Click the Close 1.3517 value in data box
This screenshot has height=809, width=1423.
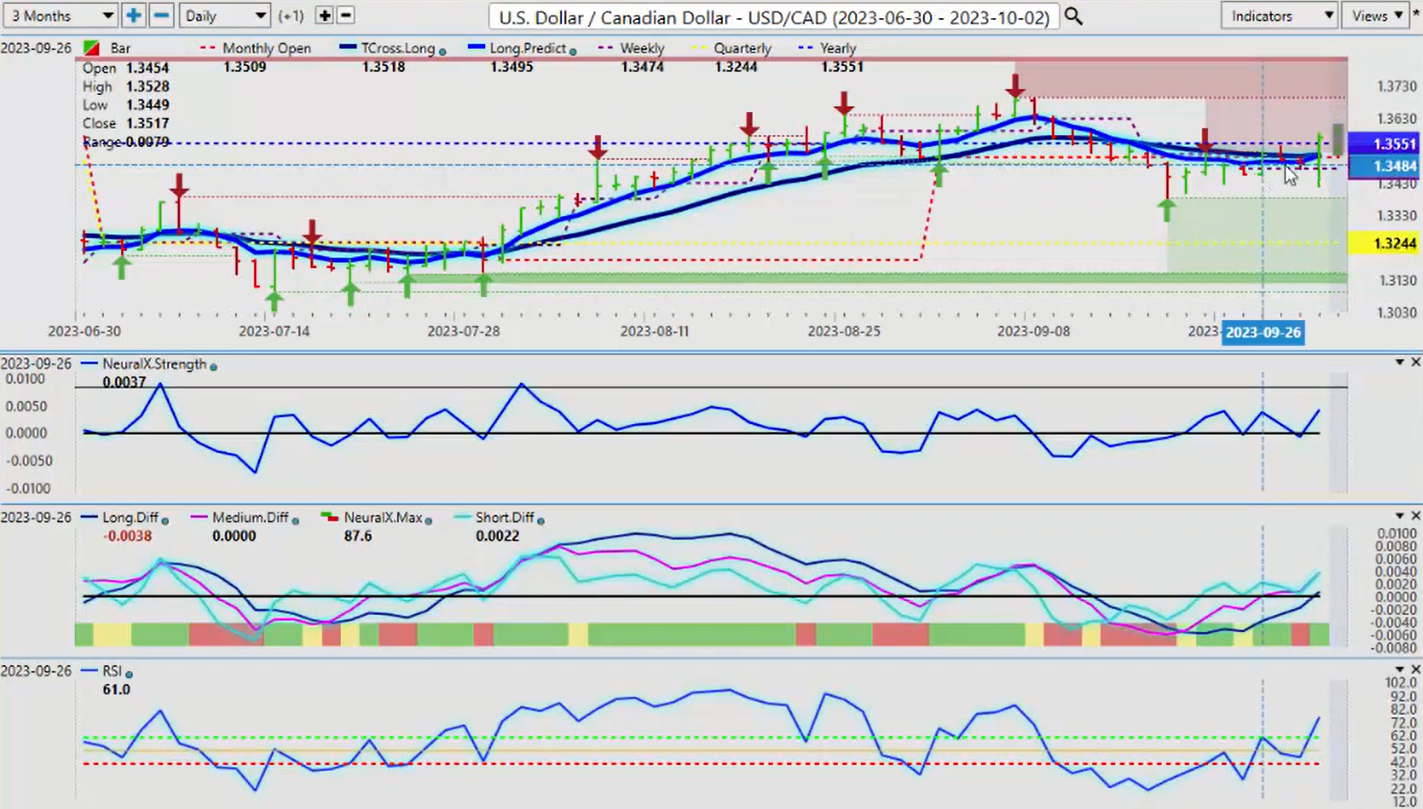pos(148,124)
